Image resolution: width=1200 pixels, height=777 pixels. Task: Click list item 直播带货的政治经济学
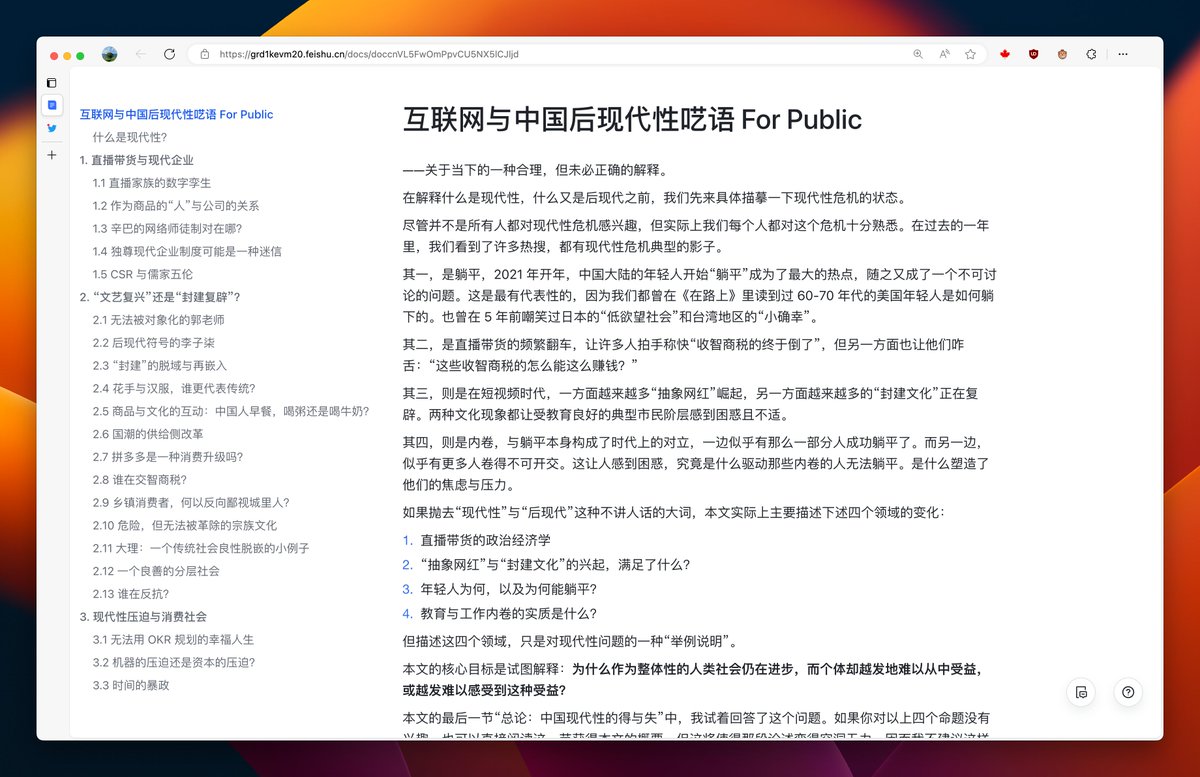pyautogui.click(x=485, y=540)
